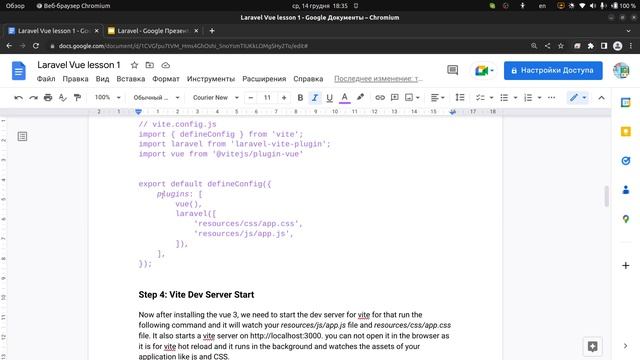Open insert image dropdown
This screenshot has height=360, width=640.
[412, 98]
